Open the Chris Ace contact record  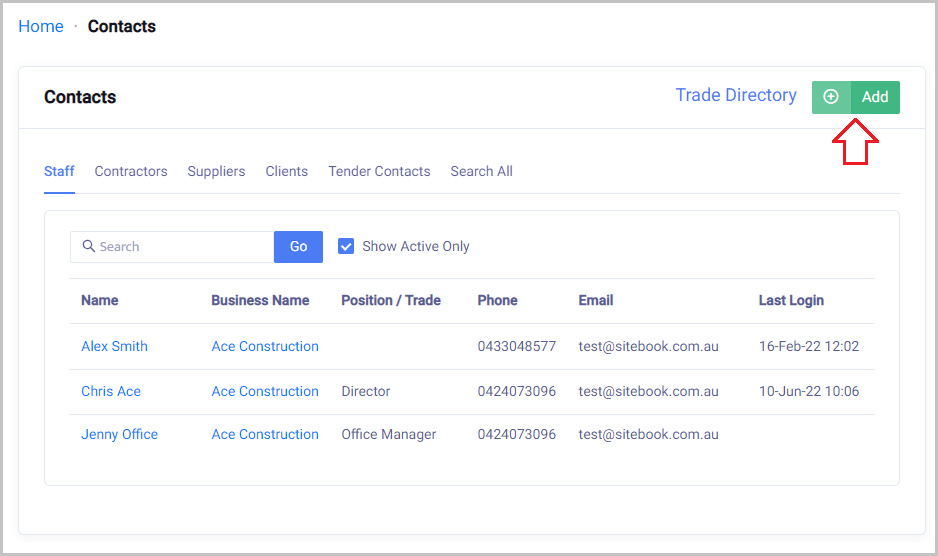coord(111,391)
